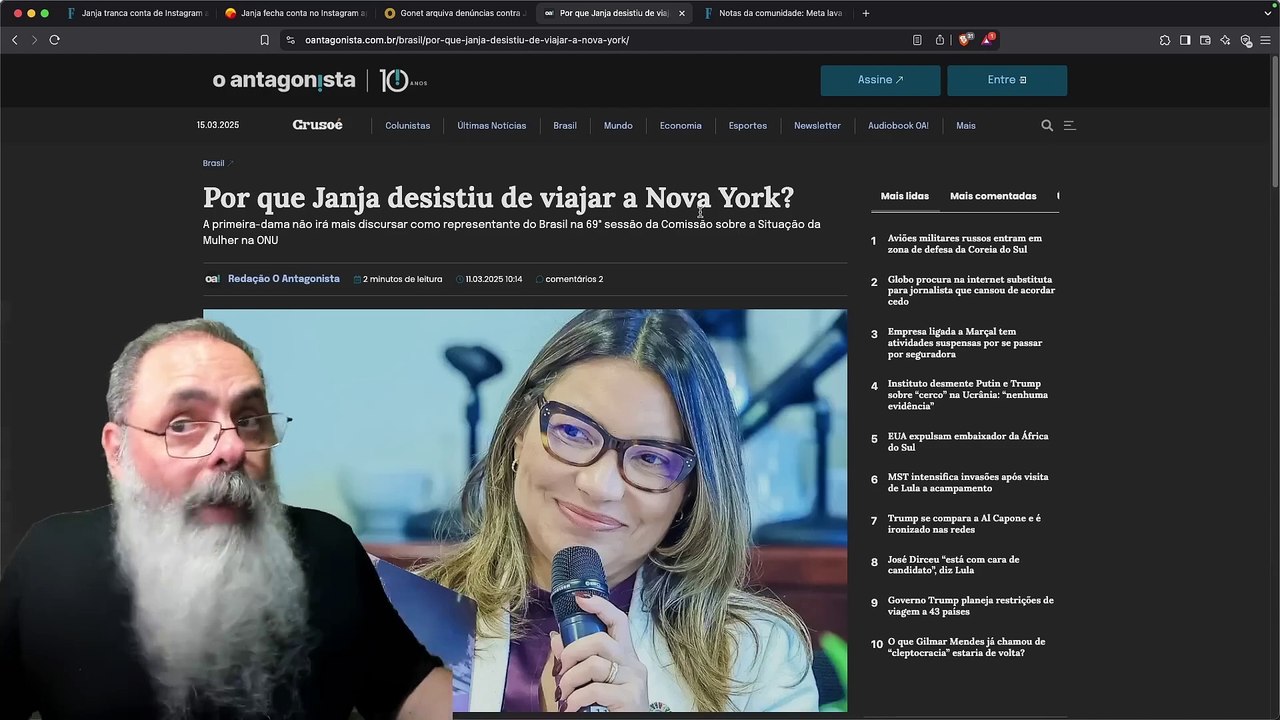Bookmark this page with the bookmark icon
Viewport: 1280px width, 720px height.
(264, 40)
